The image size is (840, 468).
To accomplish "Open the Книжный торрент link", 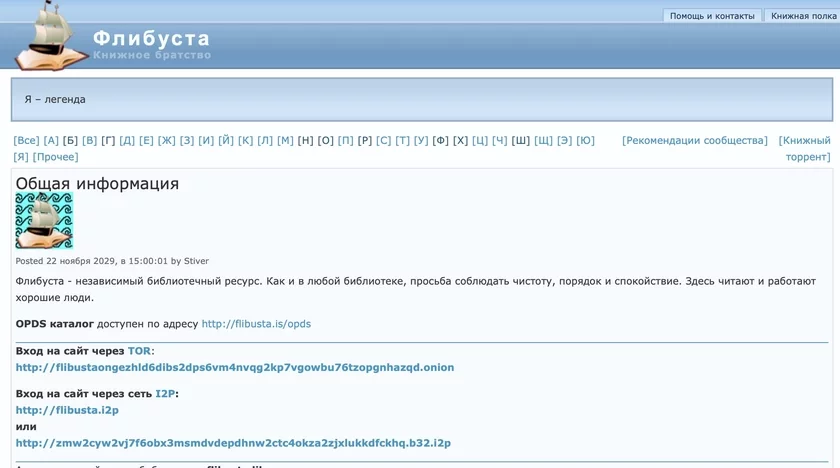I will click(805, 149).
